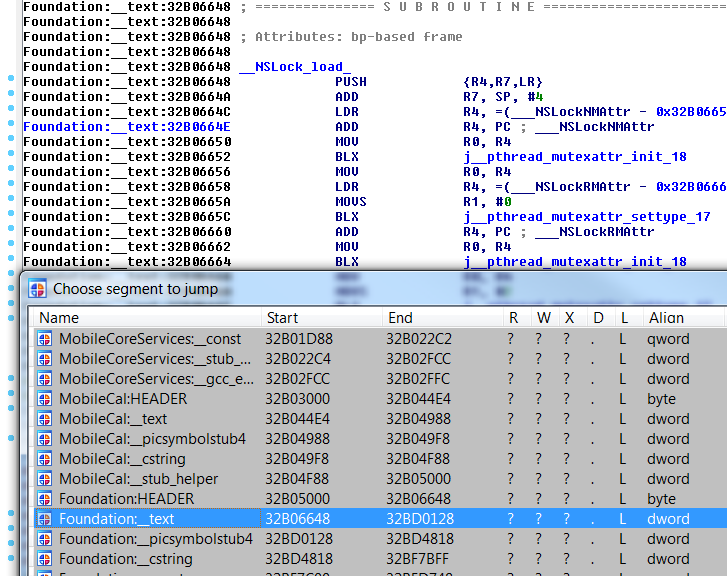Click the D column header
The image size is (727, 576).
(x=601, y=318)
